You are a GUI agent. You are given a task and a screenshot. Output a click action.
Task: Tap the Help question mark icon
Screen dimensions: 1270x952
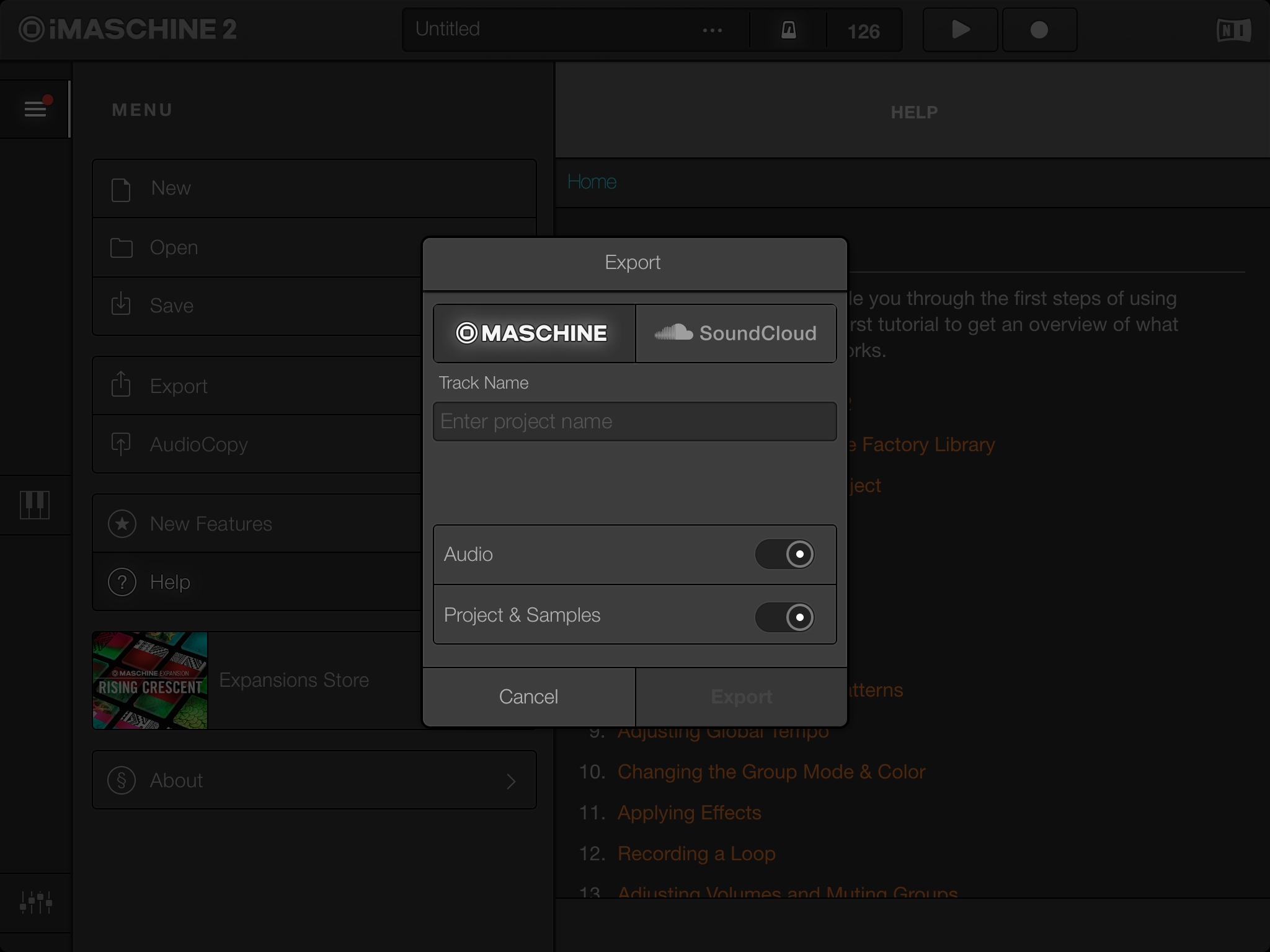(122, 582)
